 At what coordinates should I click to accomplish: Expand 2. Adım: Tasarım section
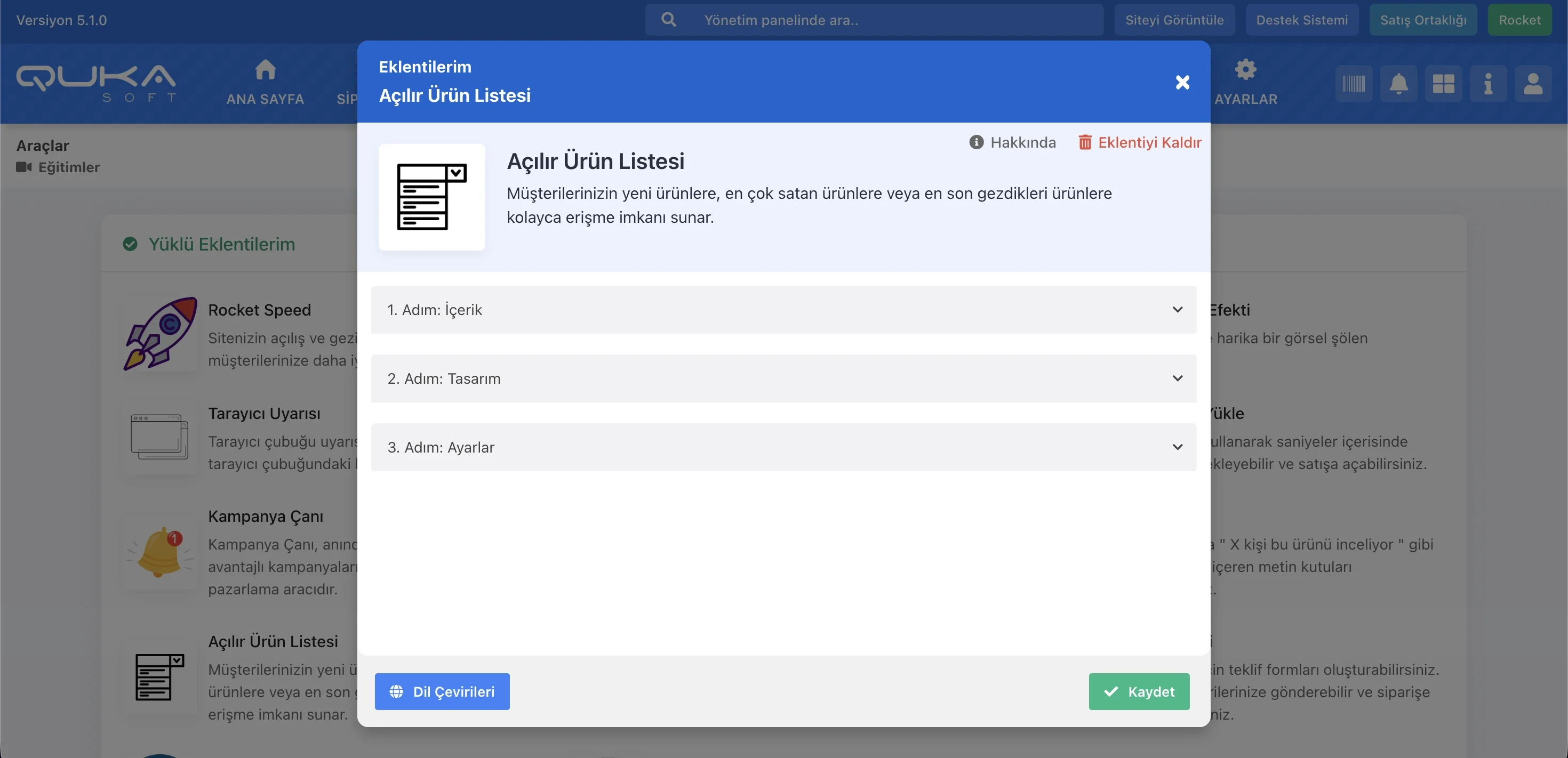point(783,378)
